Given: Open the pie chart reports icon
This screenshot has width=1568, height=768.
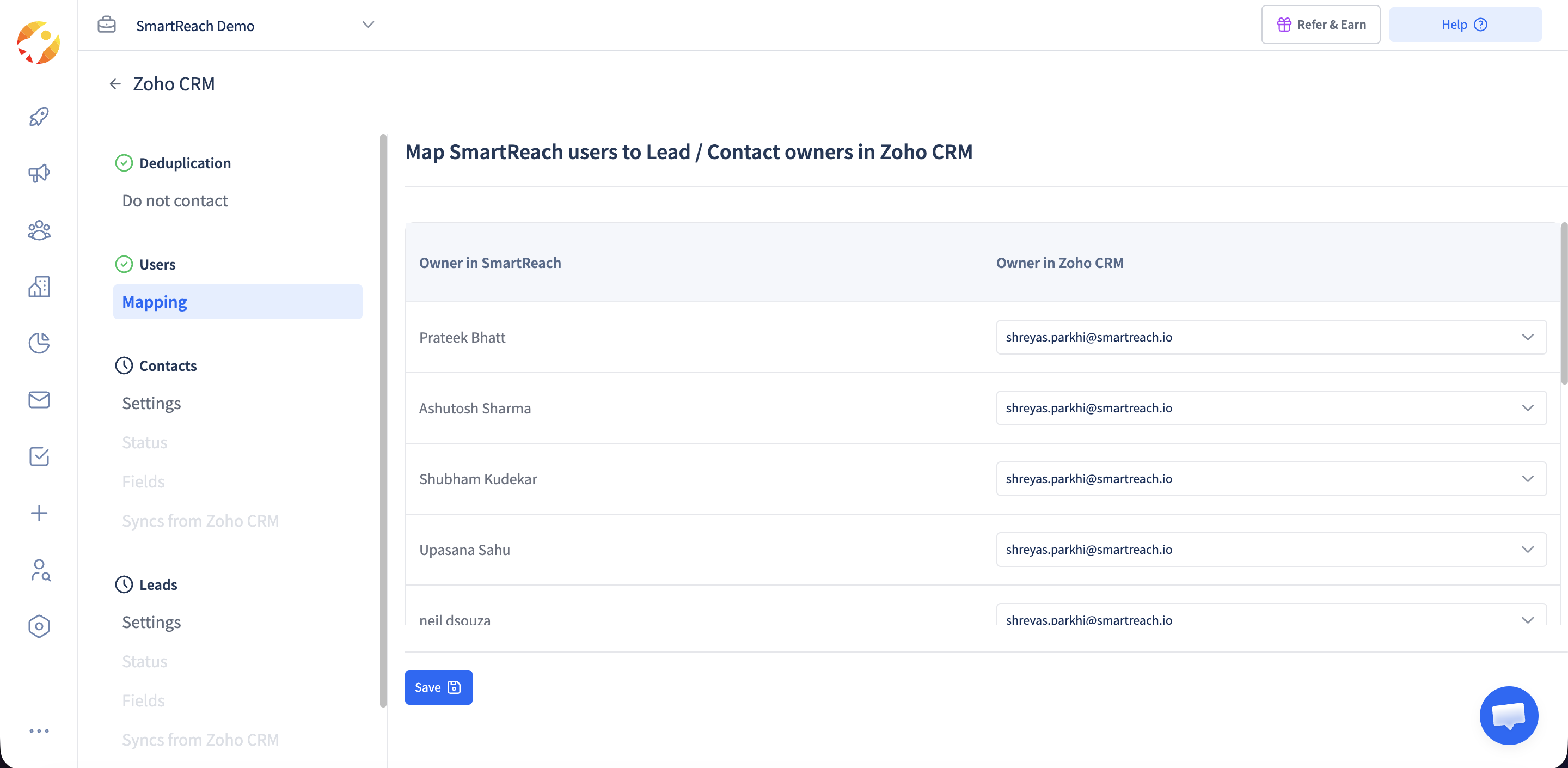Looking at the screenshot, I should click(39, 343).
